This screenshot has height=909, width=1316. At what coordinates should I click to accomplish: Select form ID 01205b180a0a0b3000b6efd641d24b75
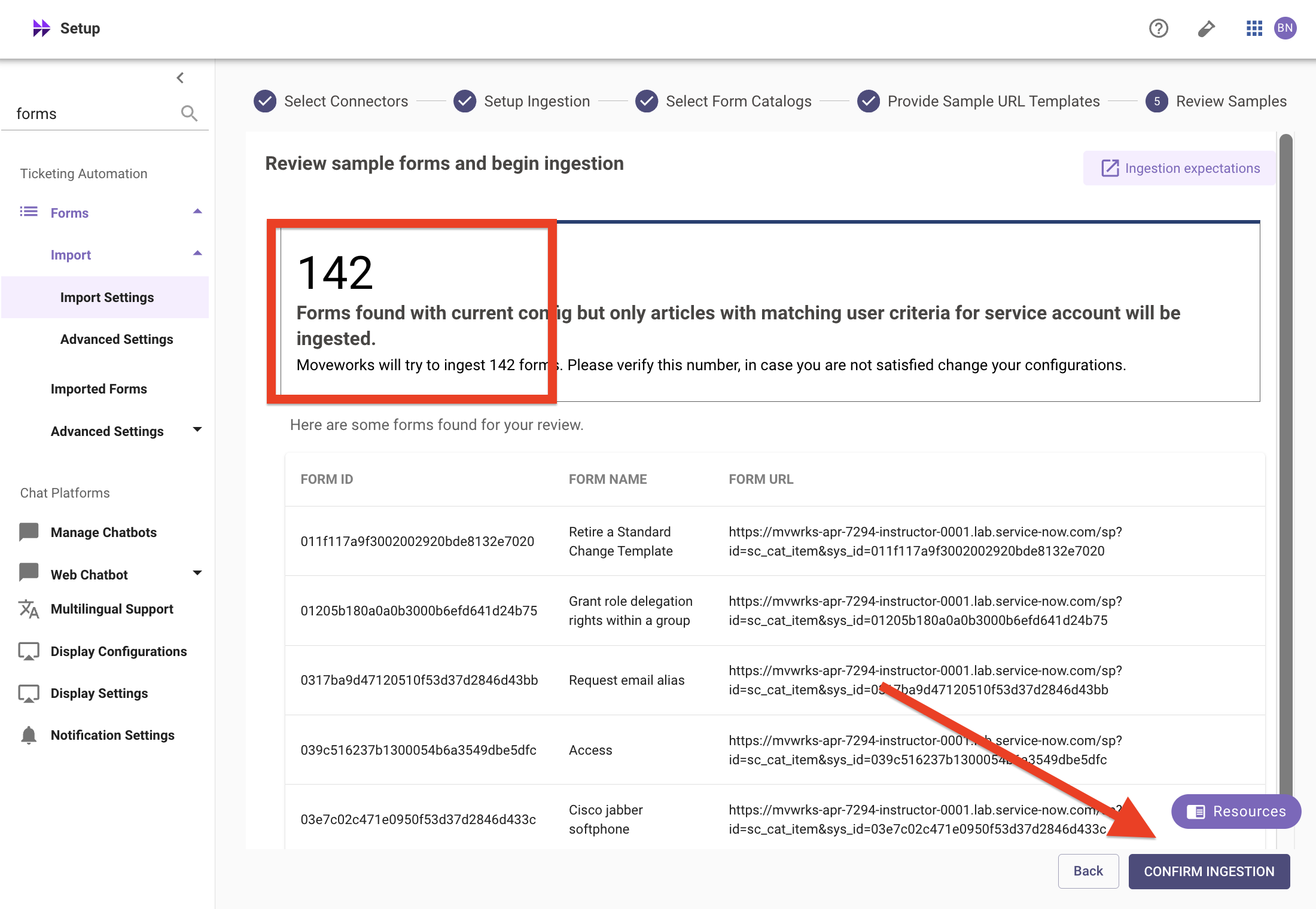[419, 611]
